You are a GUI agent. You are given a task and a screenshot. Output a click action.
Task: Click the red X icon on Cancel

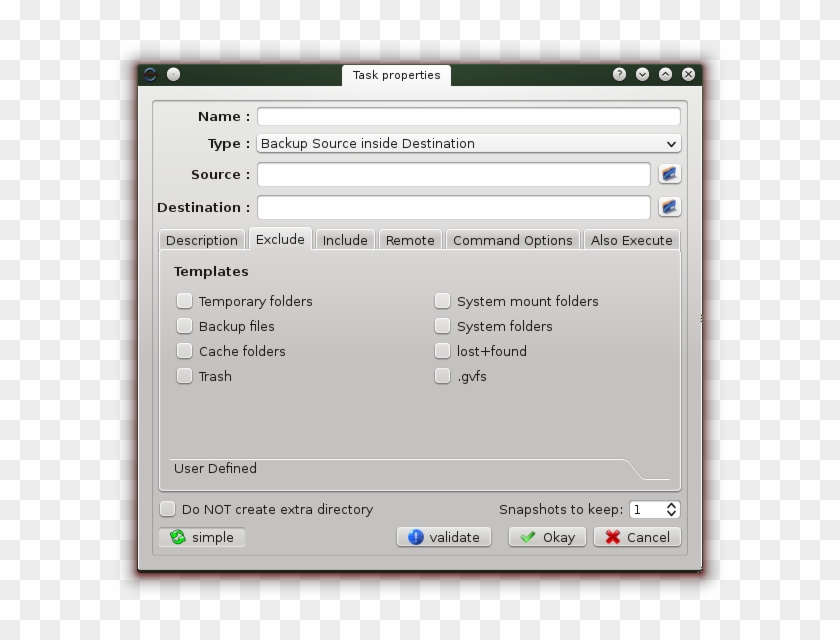(613, 537)
